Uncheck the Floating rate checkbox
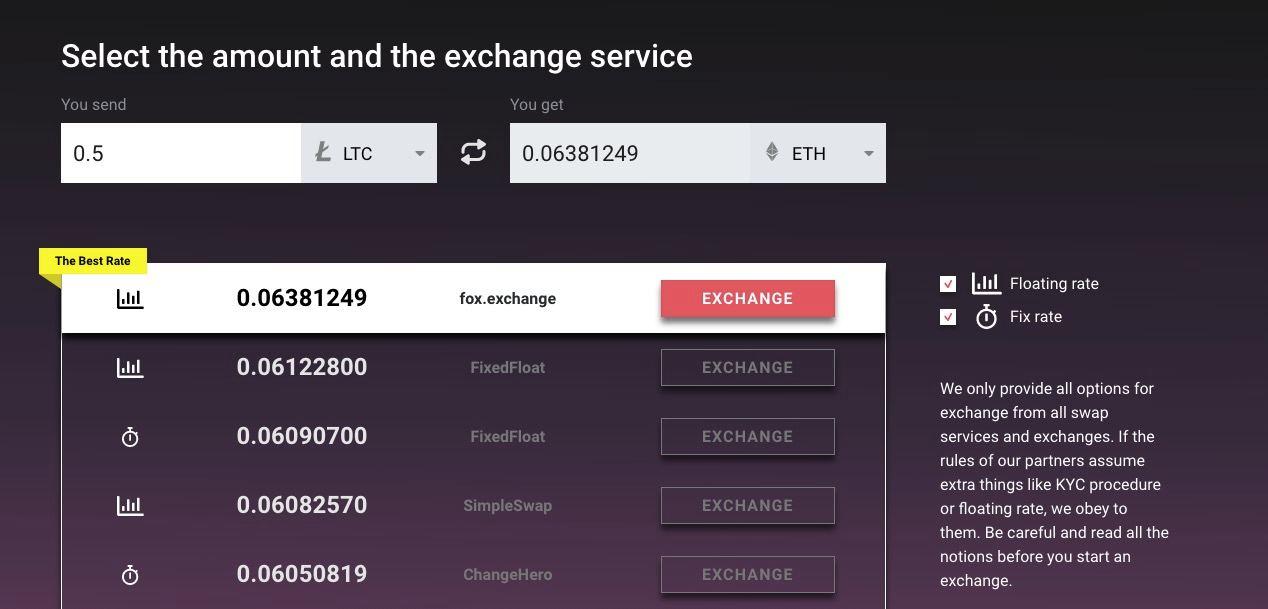Image resolution: width=1268 pixels, height=609 pixels. (948, 284)
